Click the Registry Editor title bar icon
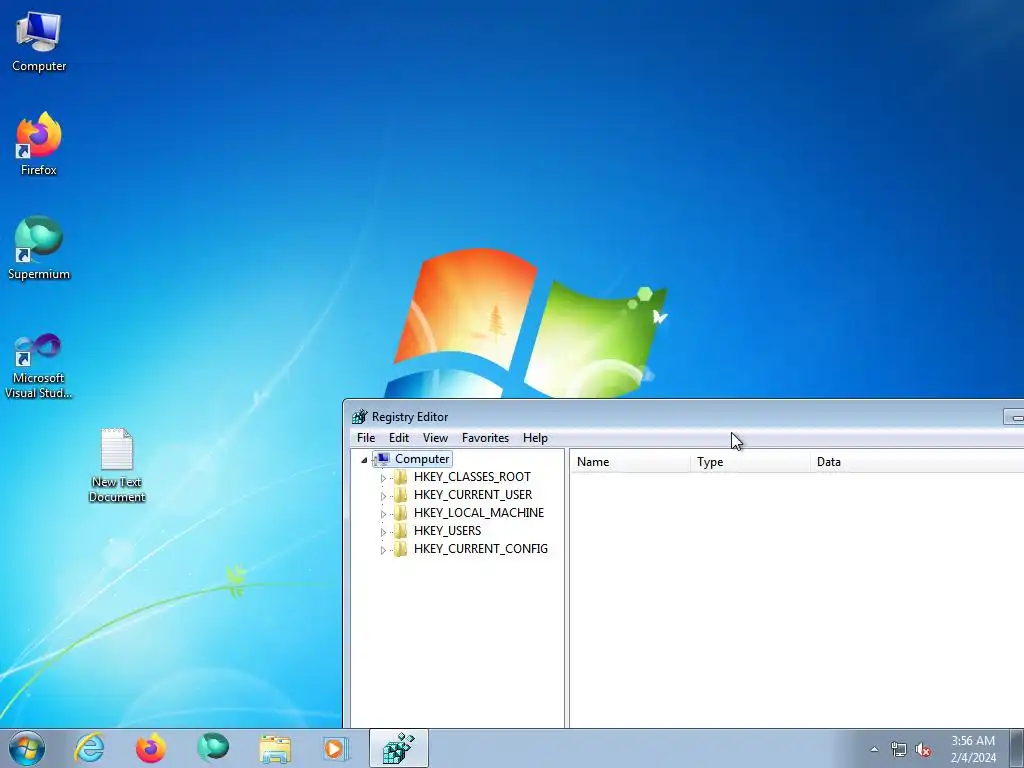The height and width of the screenshot is (768, 1024). pos(359,417)
